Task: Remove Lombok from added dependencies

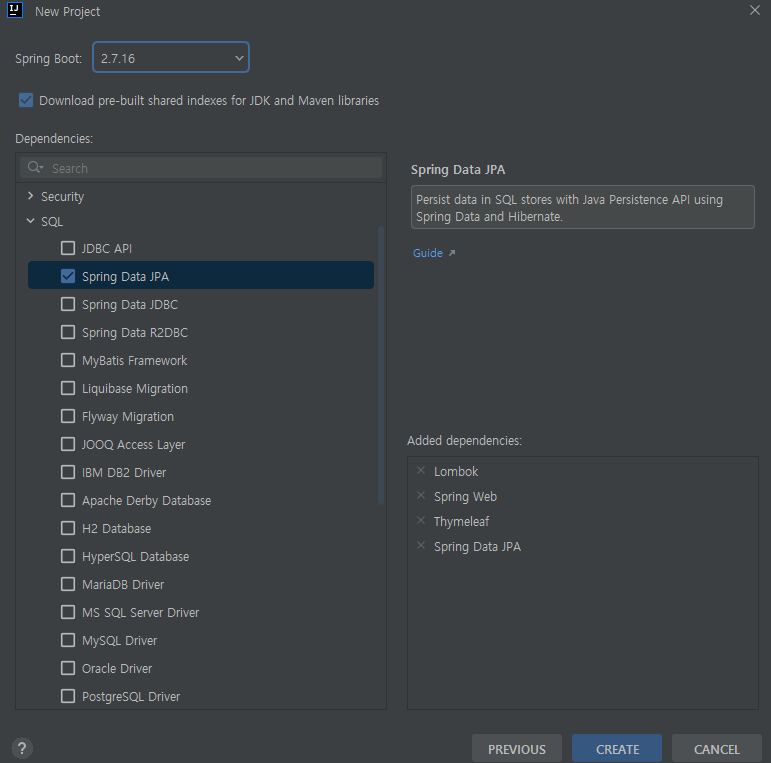Action: [421, 470]
